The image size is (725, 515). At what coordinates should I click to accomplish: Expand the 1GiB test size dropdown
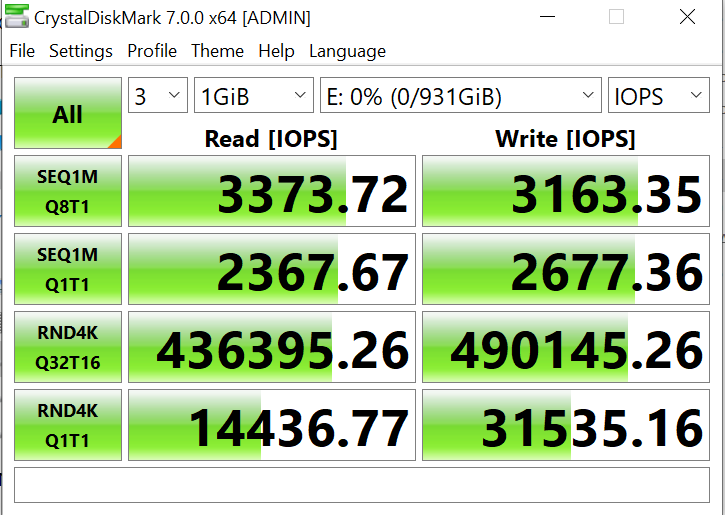pyautogui.click(x=254, y=97)
